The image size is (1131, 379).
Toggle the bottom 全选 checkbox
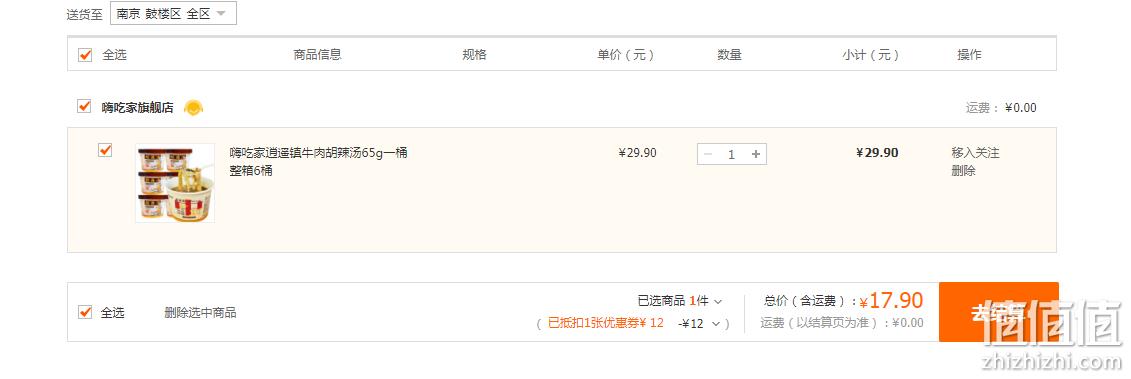click(x=85, y=313)
